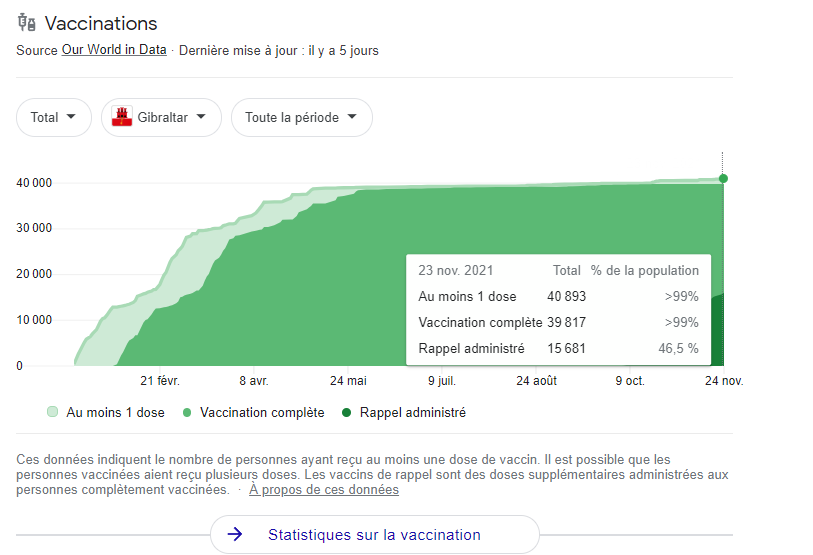Open the Our World in Data link
Image resolution: width=813 pixels, height=555 pixels.
(x=114, y=50)
